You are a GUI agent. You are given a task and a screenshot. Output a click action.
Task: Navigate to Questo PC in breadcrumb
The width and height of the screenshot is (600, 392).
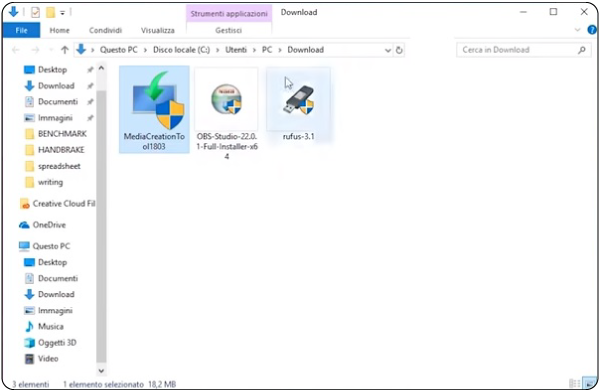click(x=119, y=50)
